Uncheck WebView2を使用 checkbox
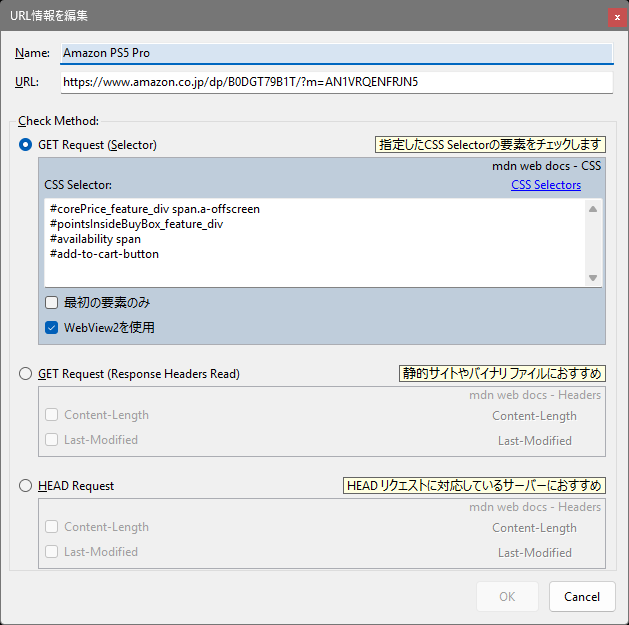 tap(52, 328)
